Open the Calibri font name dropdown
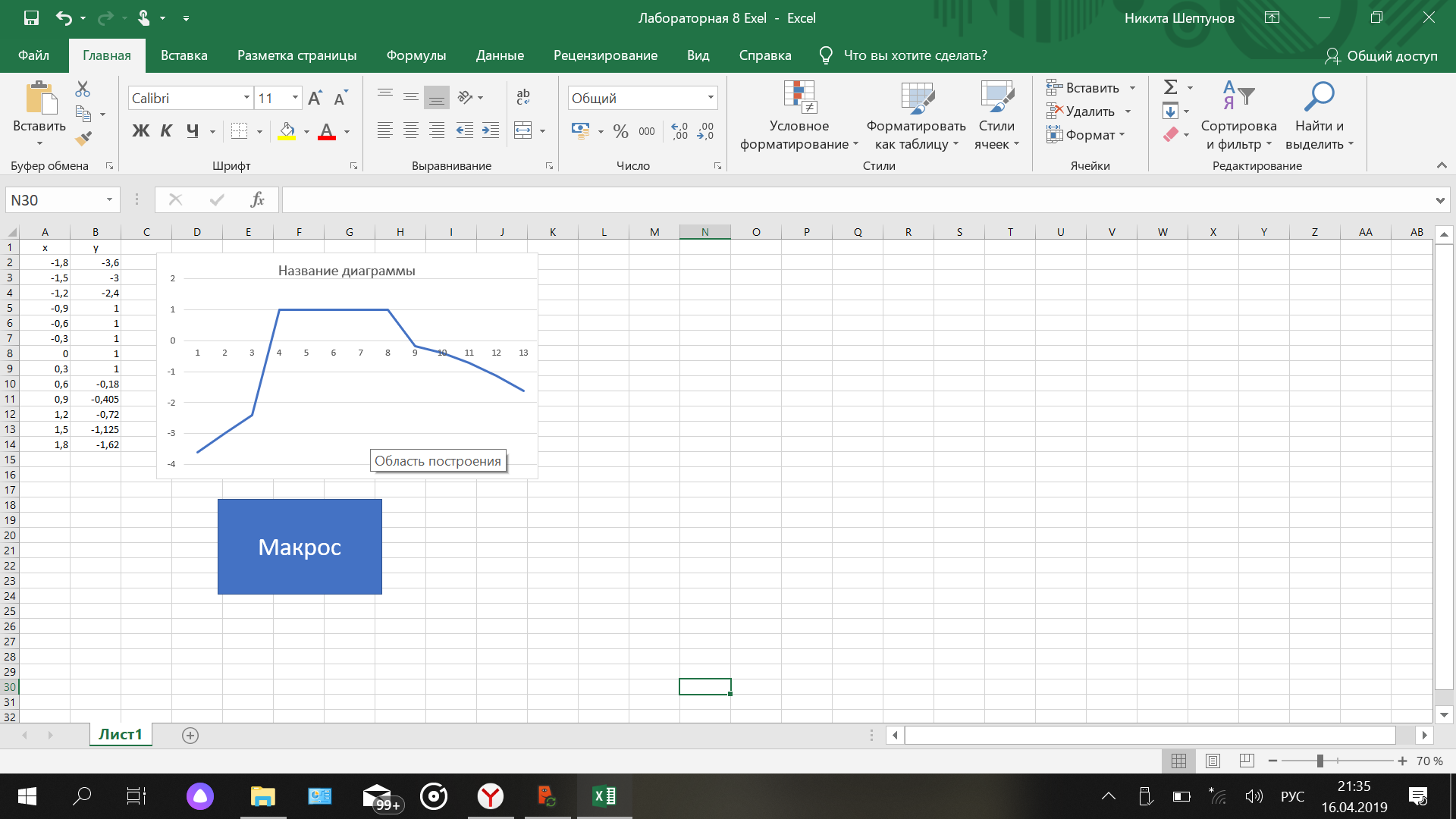Viewport: 1456px width, 819px height. tap(246, 98)
